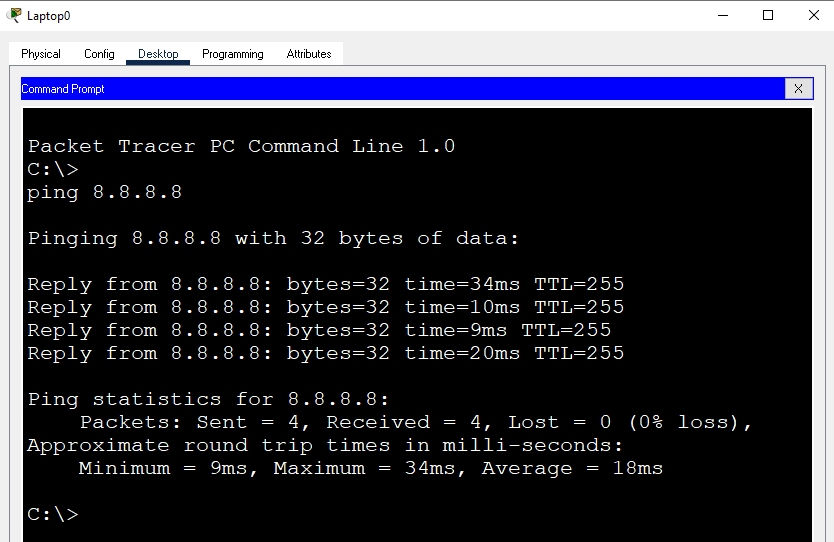Viewport: 834px width, 542px height.
Task: Click the reply line with time=20ms
Action: click(326, 353)
